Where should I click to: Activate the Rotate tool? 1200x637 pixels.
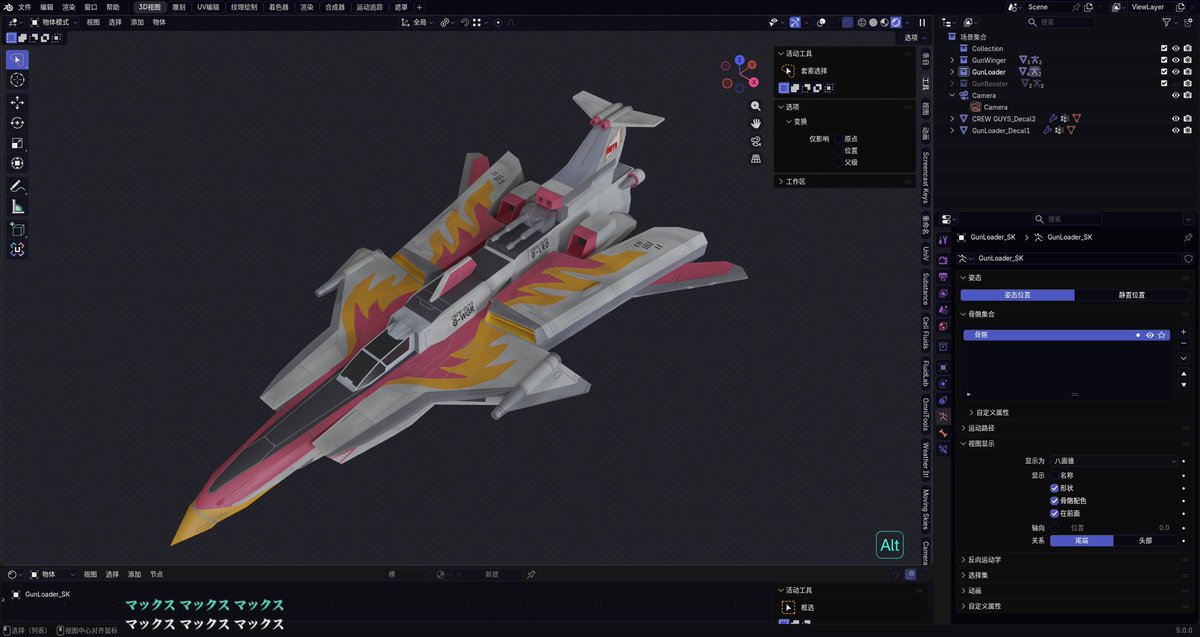[x=16, y=123]
